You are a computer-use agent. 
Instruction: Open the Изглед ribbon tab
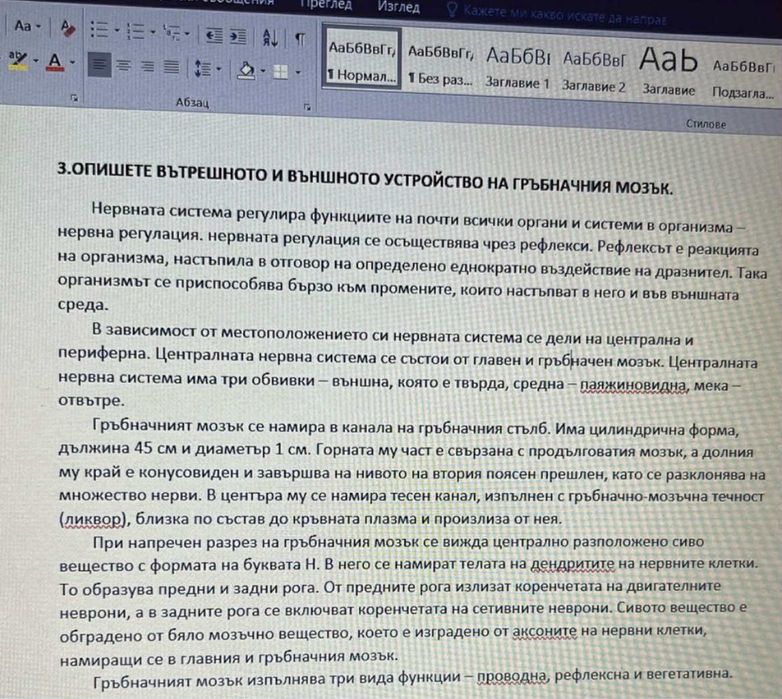pyautogui.click(x=398, y=7)
